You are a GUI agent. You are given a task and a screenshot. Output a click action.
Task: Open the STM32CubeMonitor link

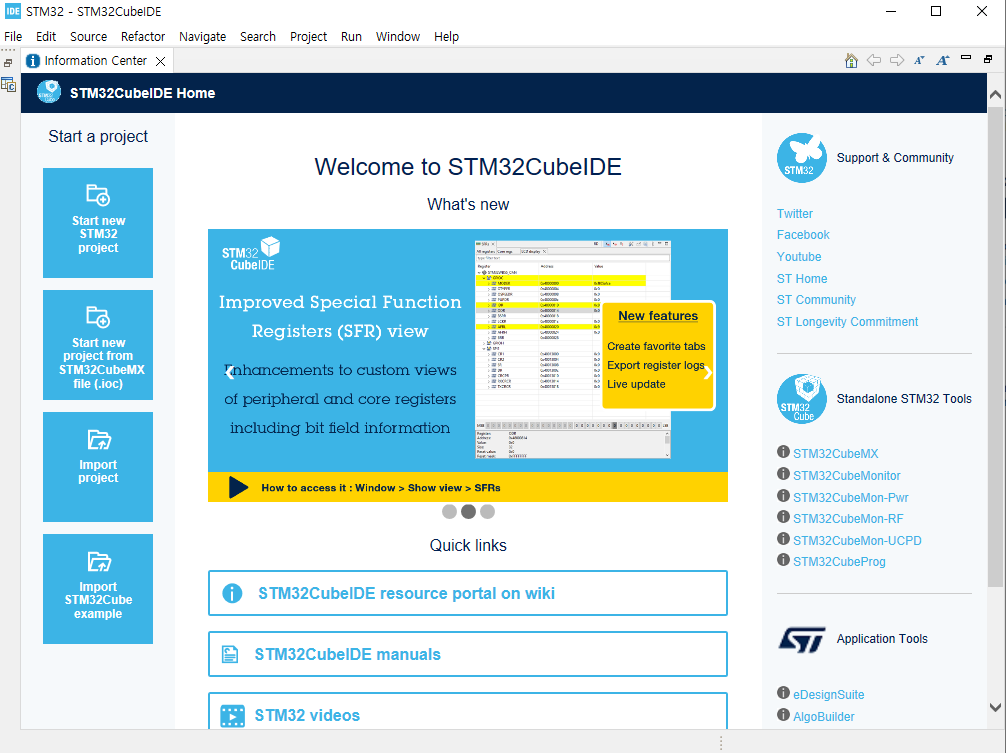point(846,475)
